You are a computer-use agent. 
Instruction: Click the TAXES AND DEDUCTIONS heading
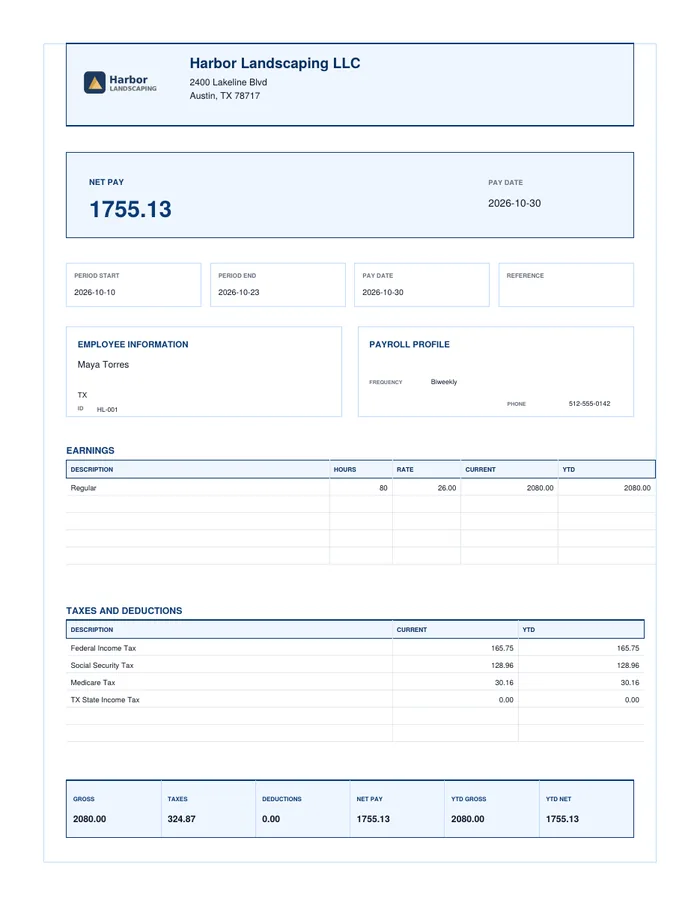pos(124,611)
